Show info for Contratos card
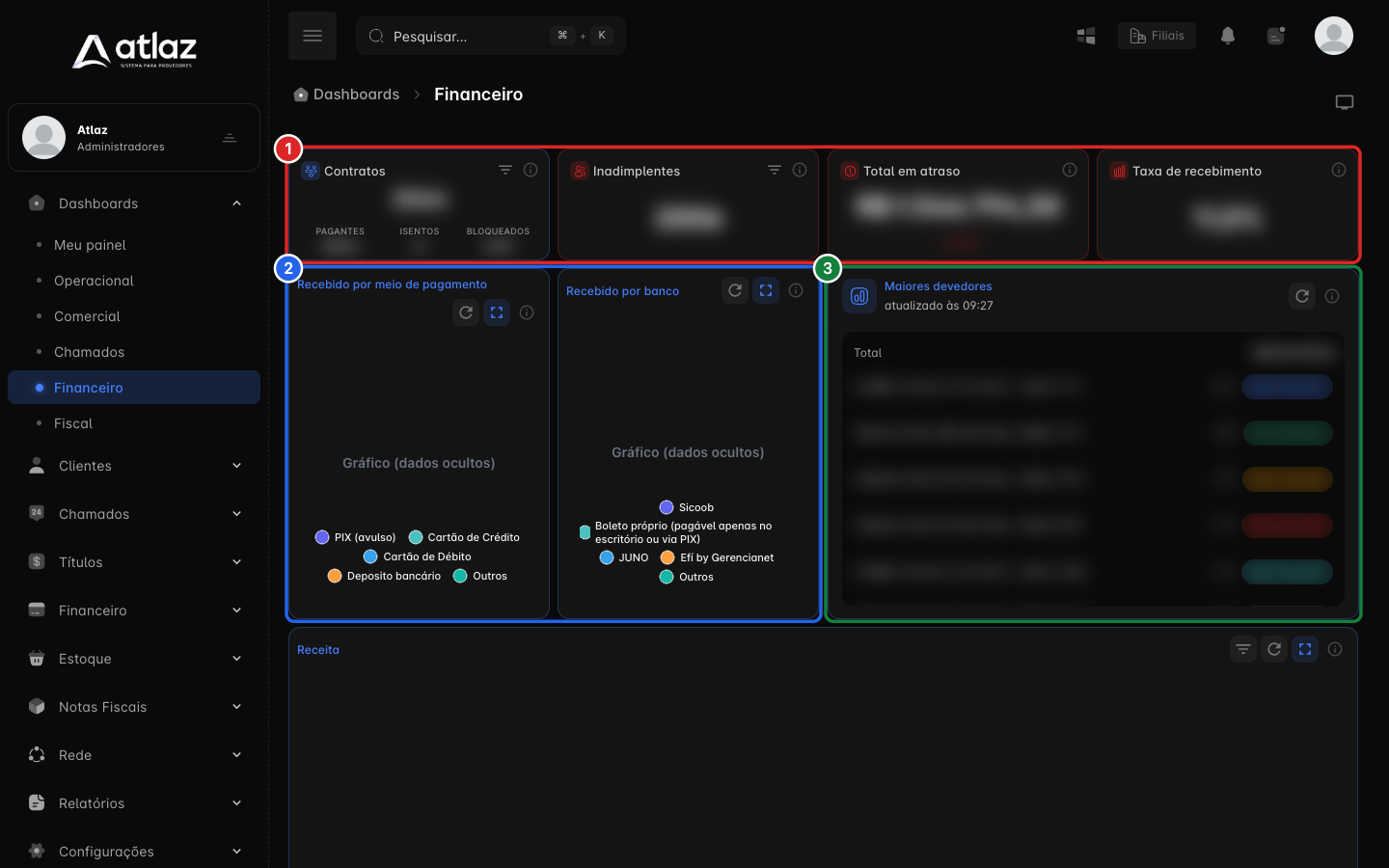 tap(531, 170)
